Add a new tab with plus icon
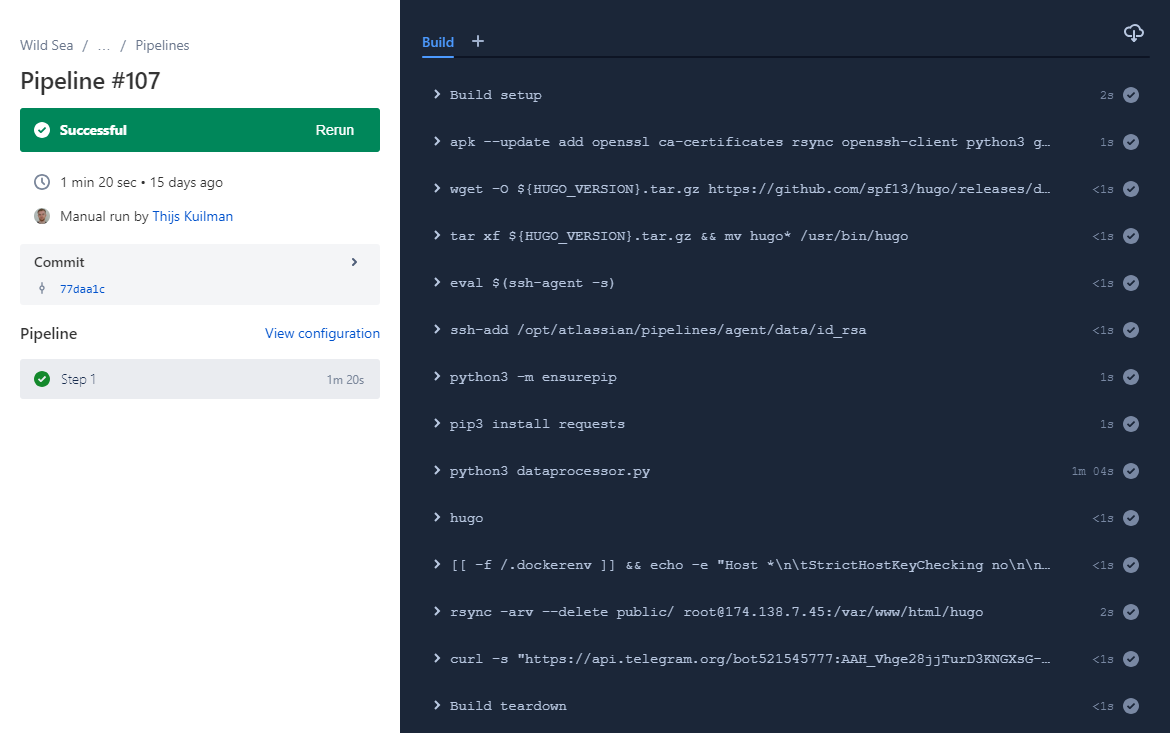The height and width of the screenshot is (733, 1170). click(478, 42)
